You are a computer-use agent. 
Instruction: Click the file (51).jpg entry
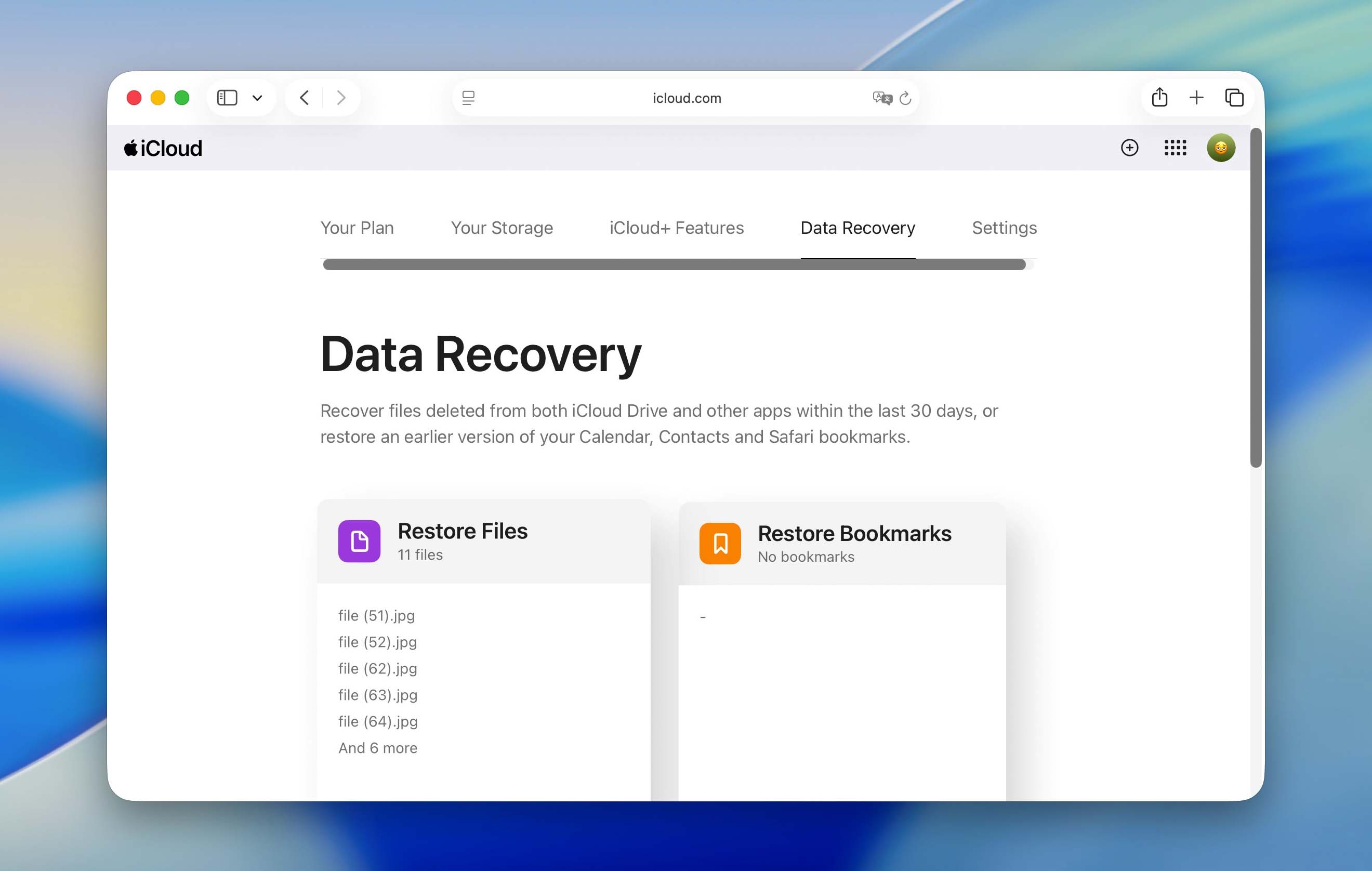point(377,616)
